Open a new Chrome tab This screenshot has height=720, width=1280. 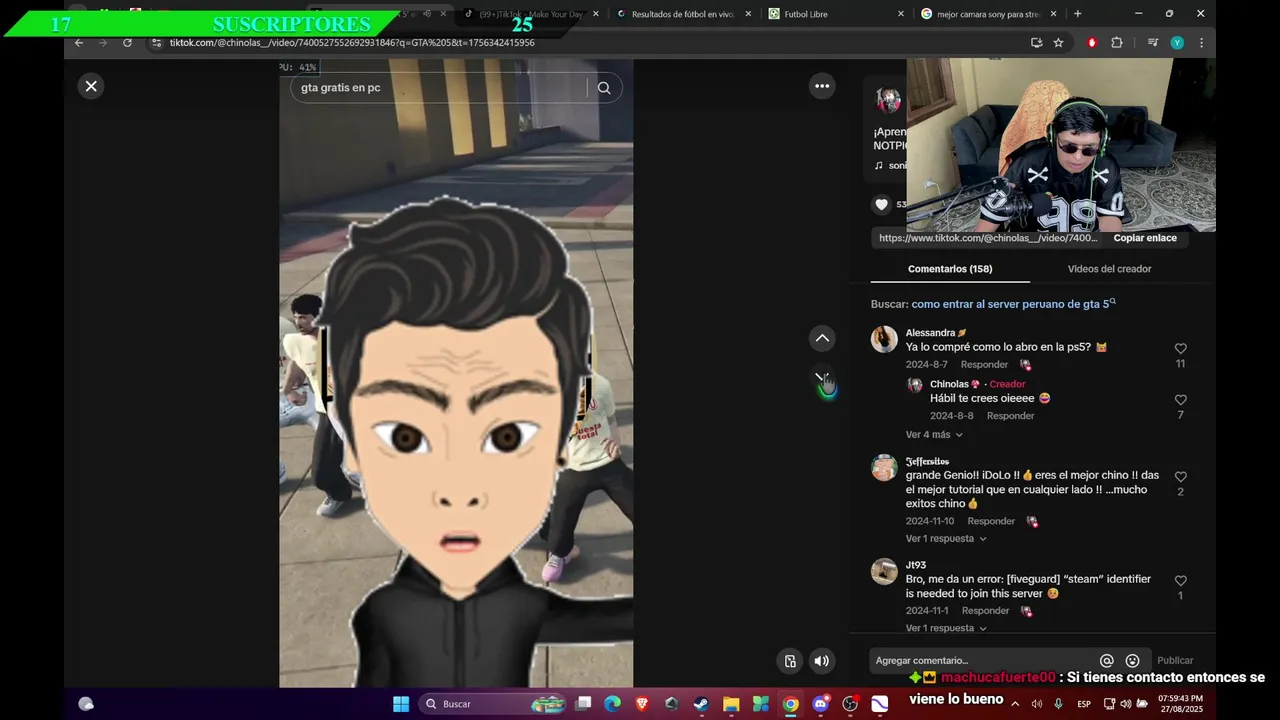pyautogui.click(x=1077, y=14)
